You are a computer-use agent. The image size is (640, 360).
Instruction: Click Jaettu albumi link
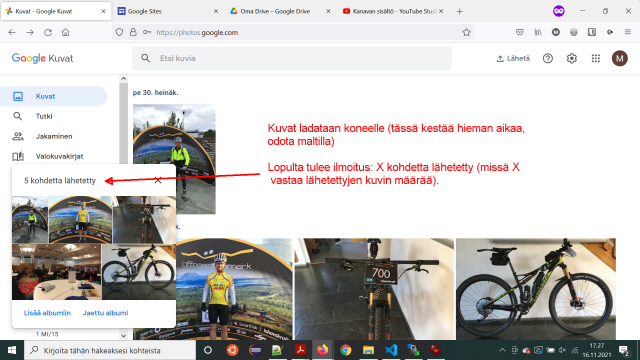click(105, 313)
